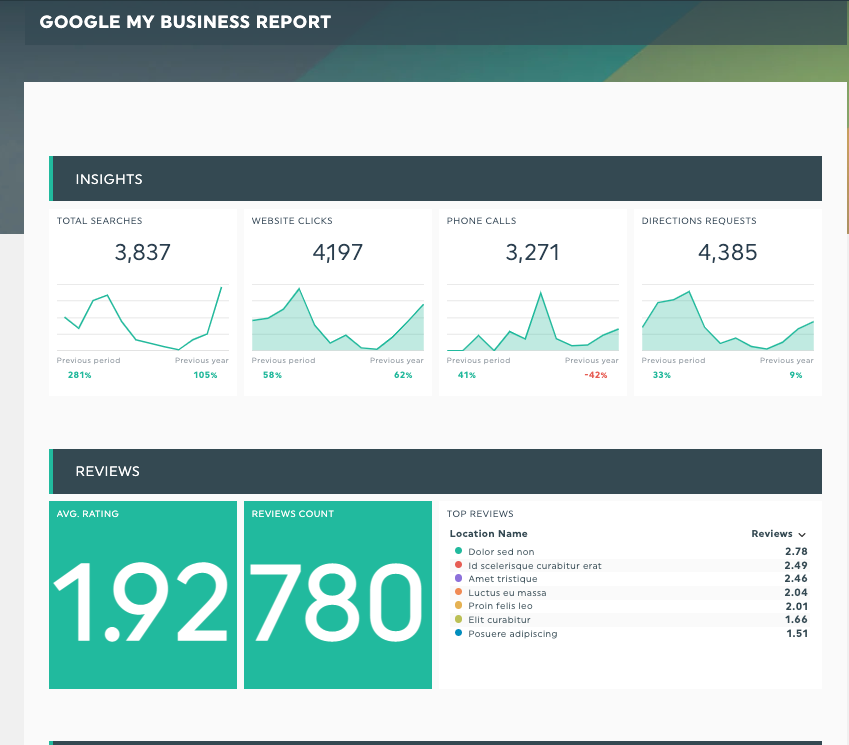The height and width of the screenshot is (745, 849).
Task: Click the Website Clicks trend chart
Action: [x=337, y=315]
